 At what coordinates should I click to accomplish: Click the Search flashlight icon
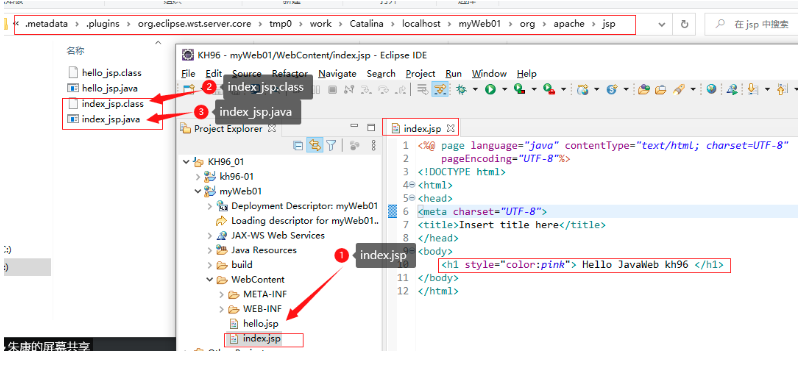click(678, 89)
